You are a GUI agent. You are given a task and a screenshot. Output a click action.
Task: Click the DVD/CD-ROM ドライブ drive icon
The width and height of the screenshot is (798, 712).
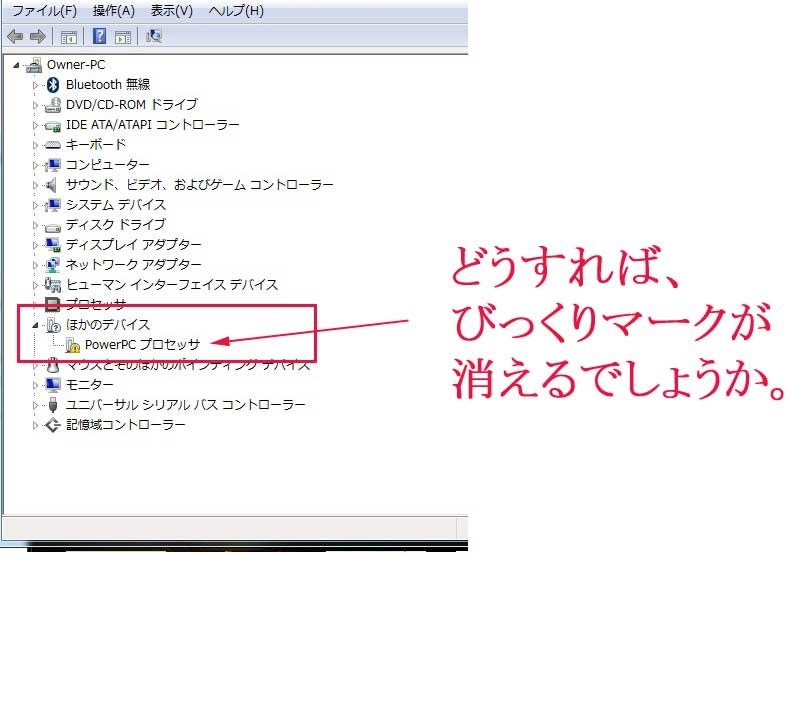(x=52, y=105)
